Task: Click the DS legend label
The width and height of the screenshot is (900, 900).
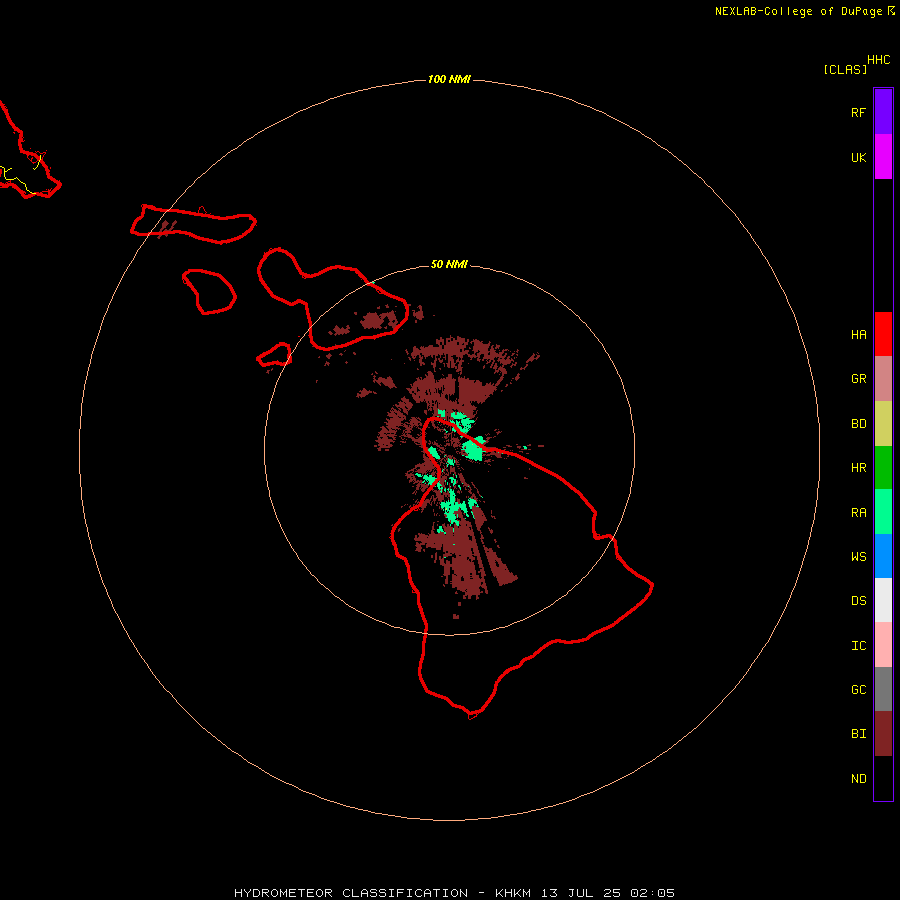Action: tap(858, 601)
